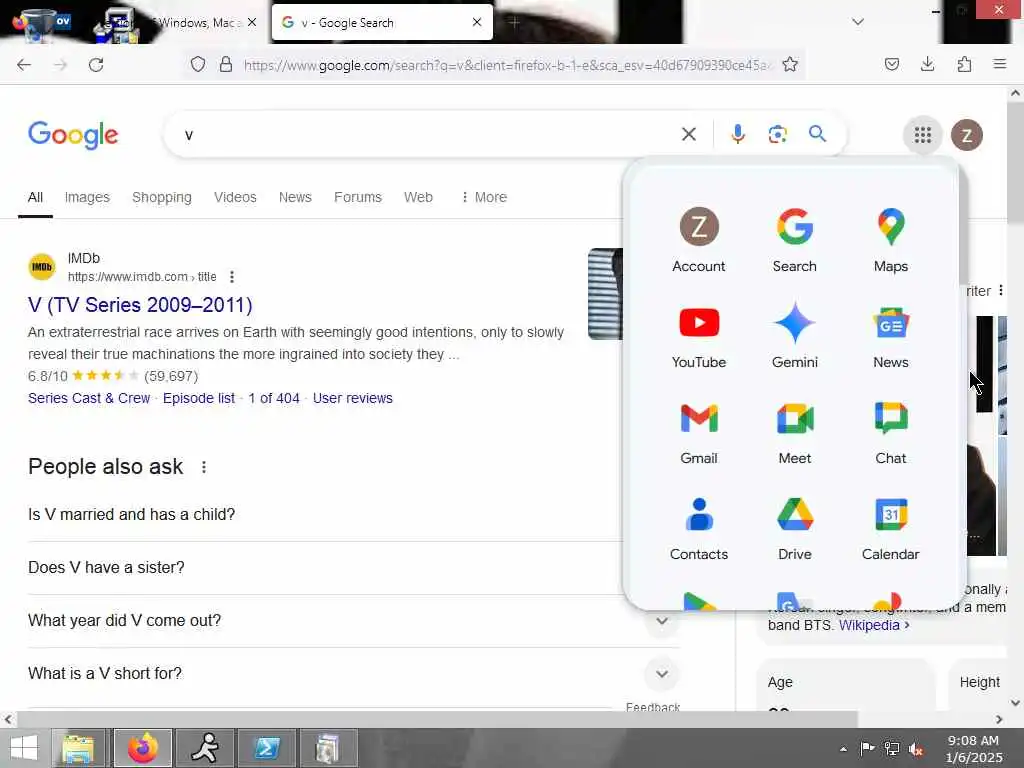The image size is (1024, 768).
Task: List all tabs with the dropdown arrow
Action: tap(857, 22)
